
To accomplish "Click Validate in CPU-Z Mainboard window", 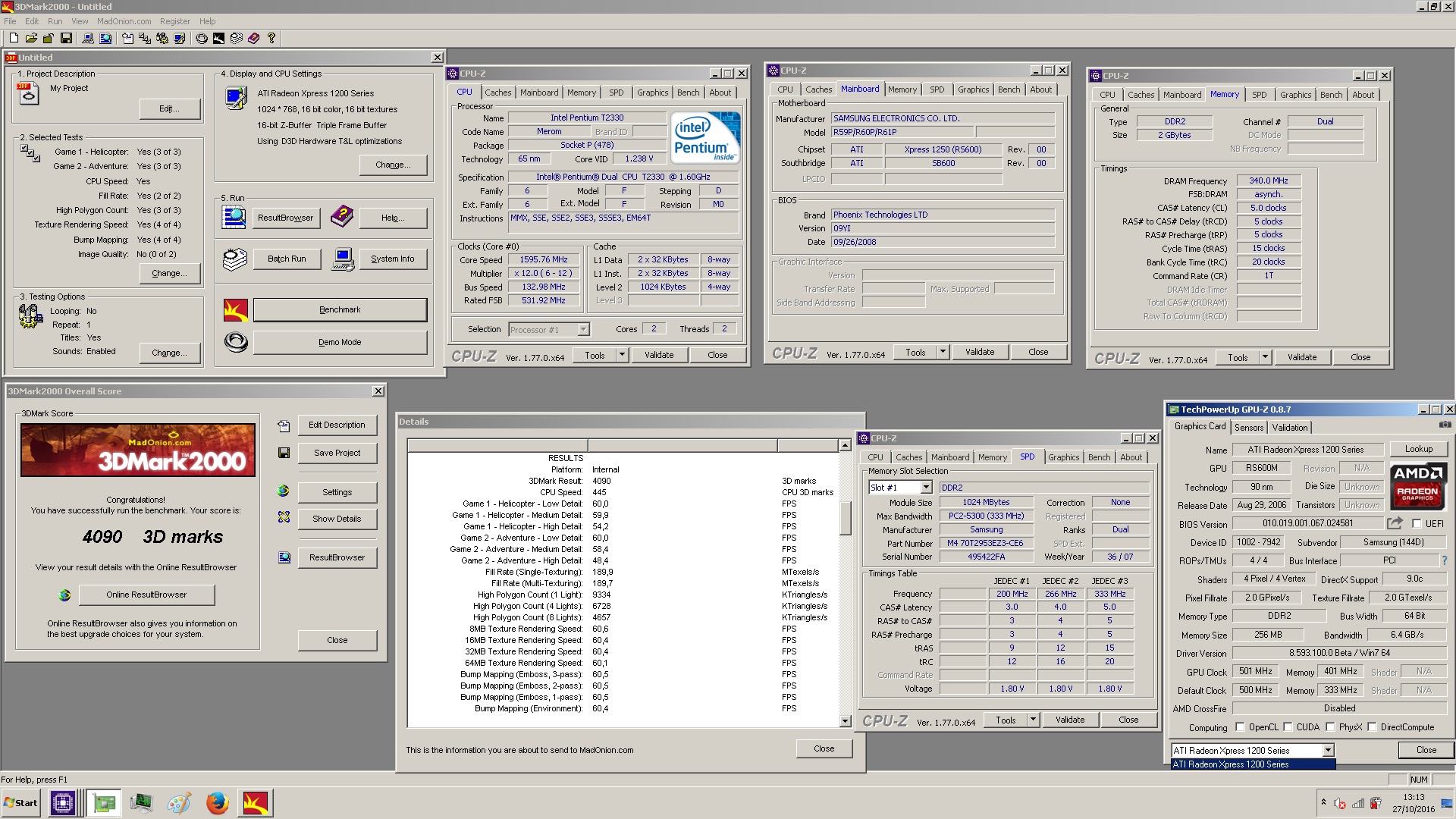I will (x=979, y=352).
